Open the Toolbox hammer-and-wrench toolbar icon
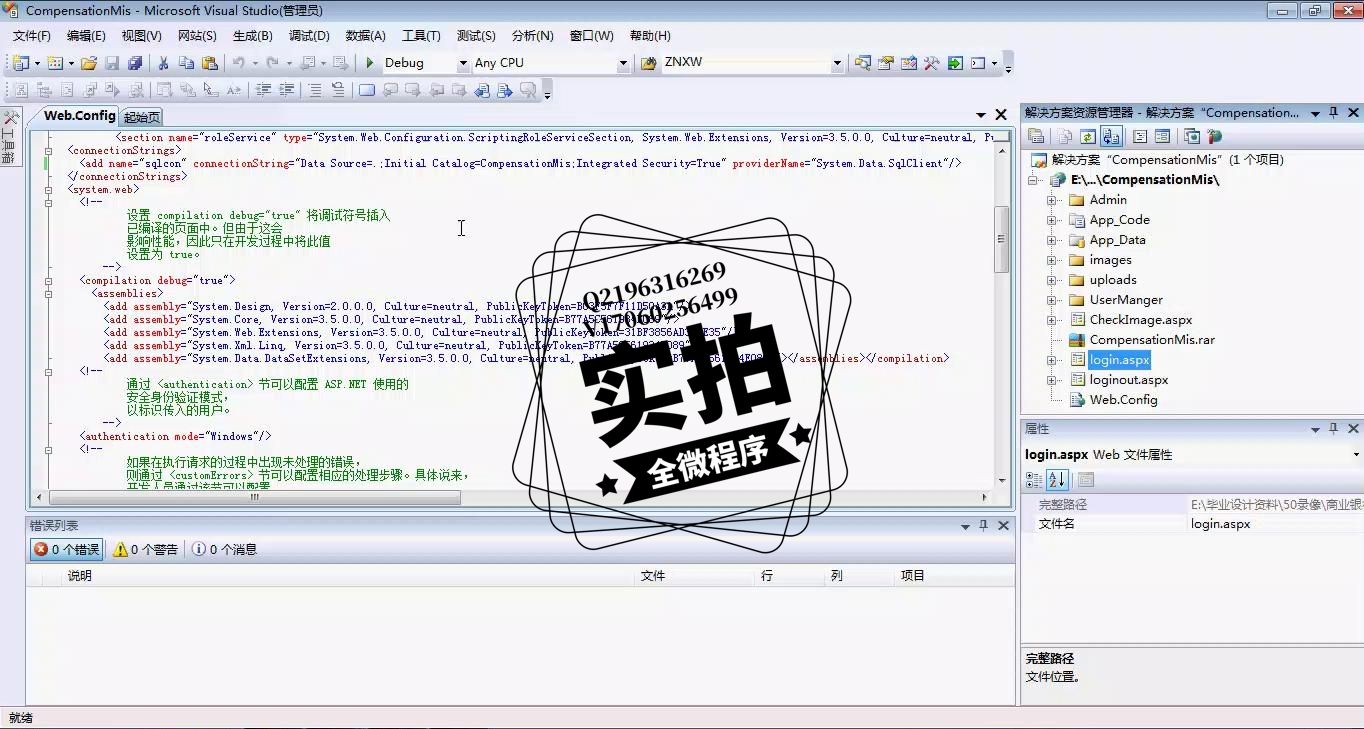This screenshot has width=1364, height=729. [x=931, y=63]
